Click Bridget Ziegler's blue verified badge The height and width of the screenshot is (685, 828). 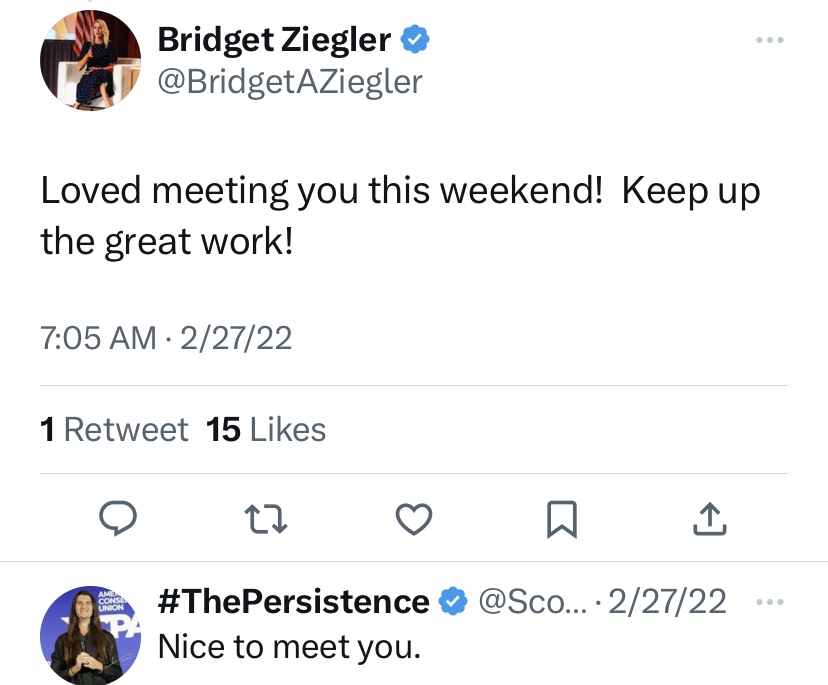pyautogui.click(x=415, y=40)
